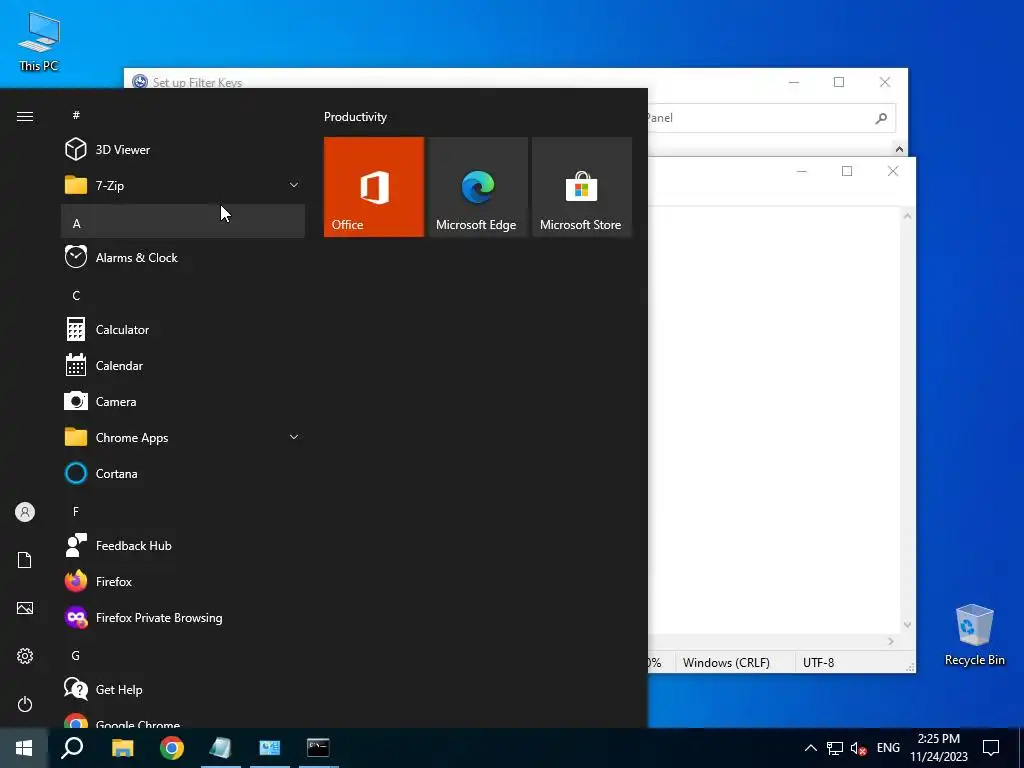The height and width of the screenshot is (768, 1024).
Task: Click Notepad vertical scrollbar down arrow
Action: [907, 625]
